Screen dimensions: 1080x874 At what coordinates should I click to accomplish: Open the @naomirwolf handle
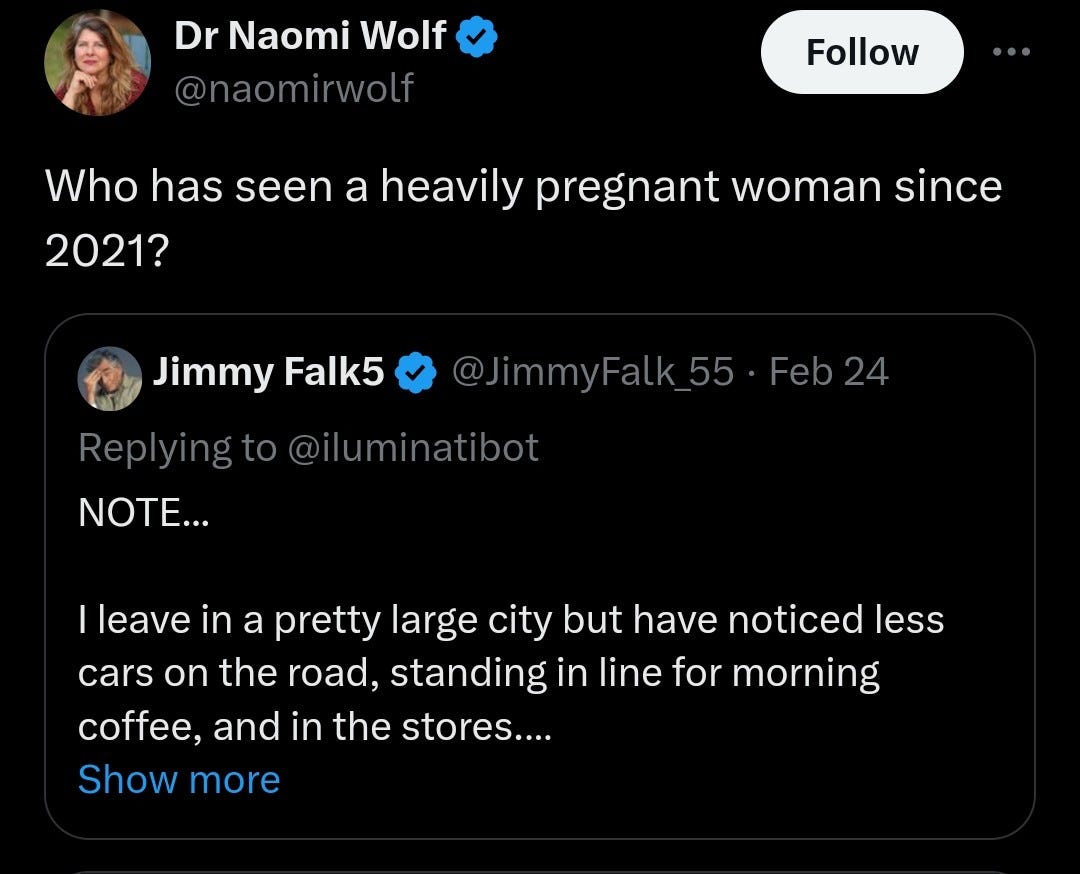[x=293, y=88]
